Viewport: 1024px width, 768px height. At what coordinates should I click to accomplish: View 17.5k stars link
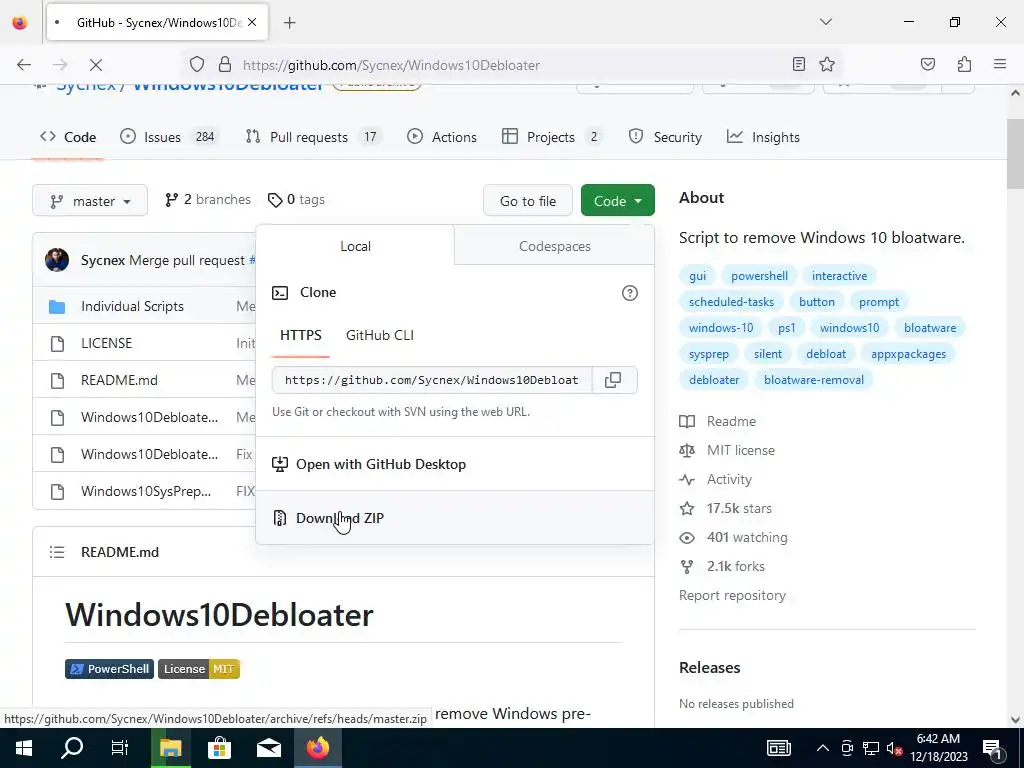pyautogui.click(x=726, y=508)
